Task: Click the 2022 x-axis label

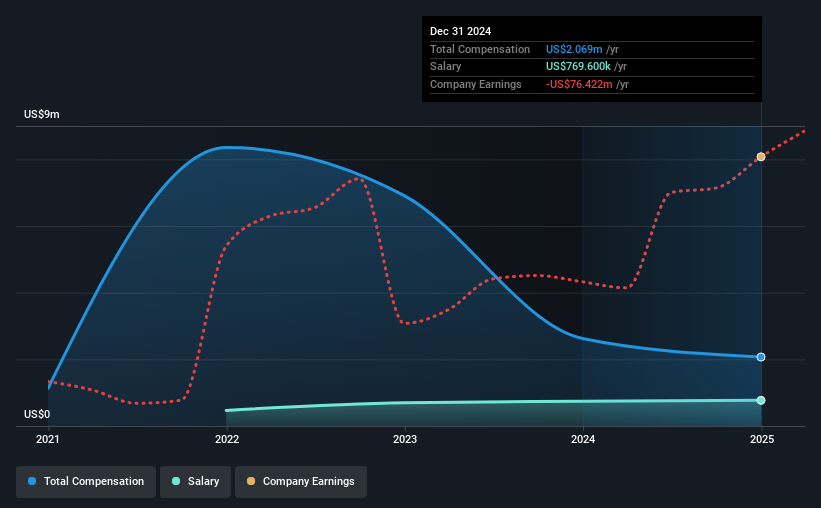Action: point(227,439)
